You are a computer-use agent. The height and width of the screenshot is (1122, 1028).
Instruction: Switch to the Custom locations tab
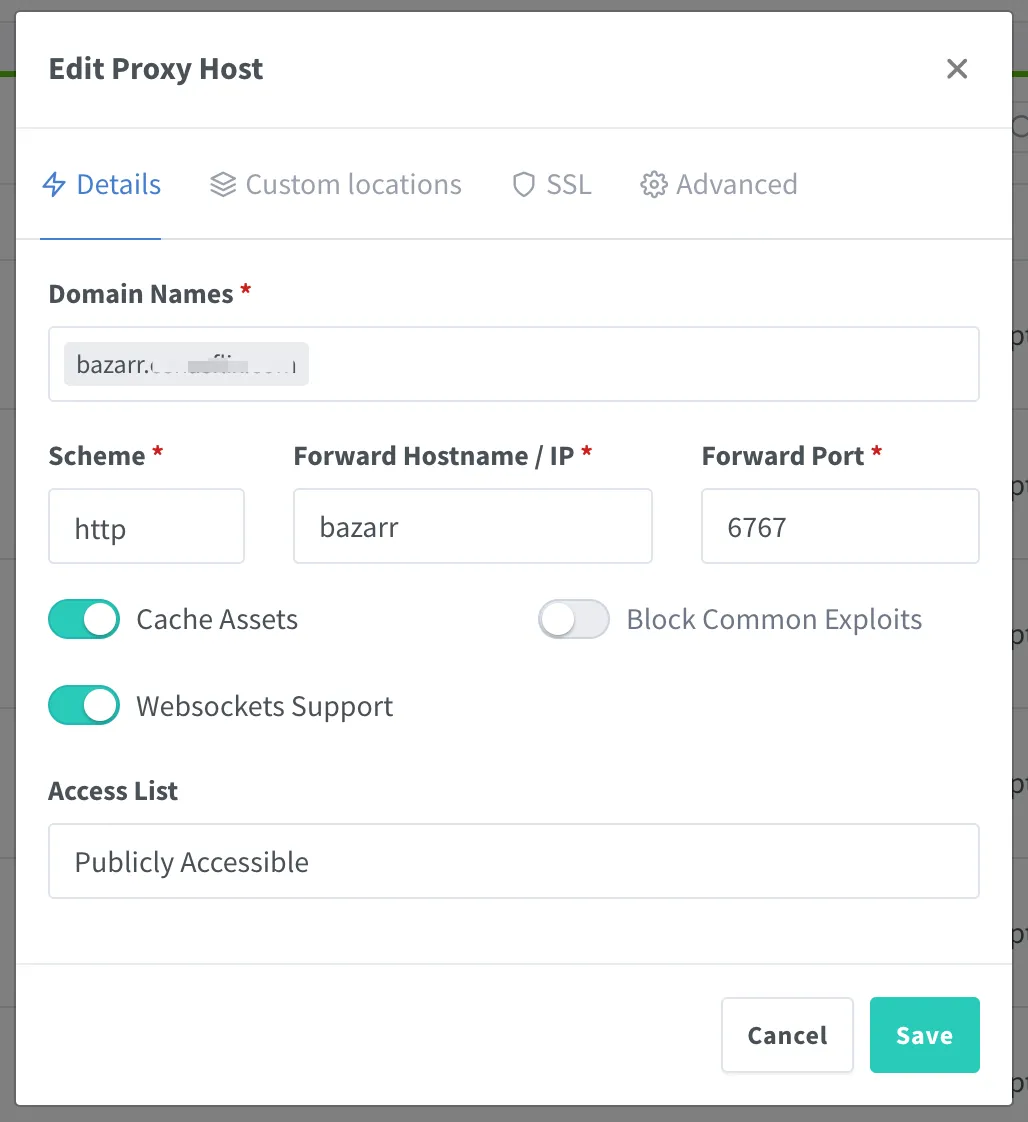point(335,184)
